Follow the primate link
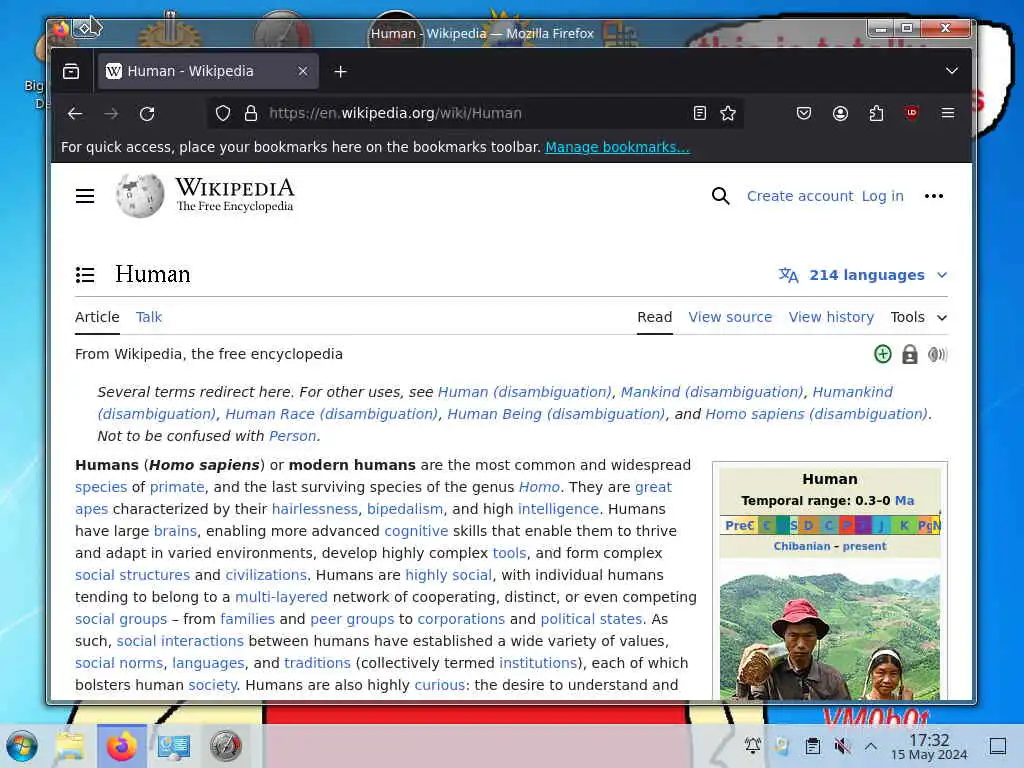The width and height of the screenshot is (1024, 768). coord(177,487)
